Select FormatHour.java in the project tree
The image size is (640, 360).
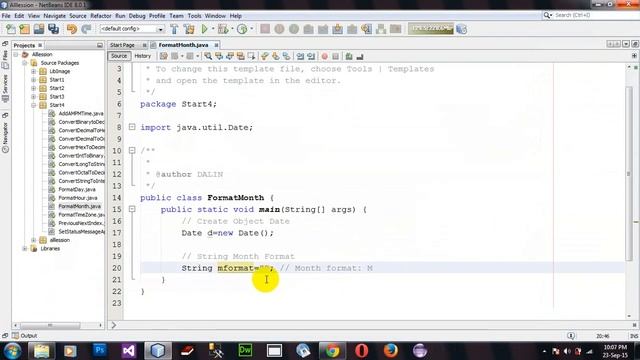[x=78, y=198]
